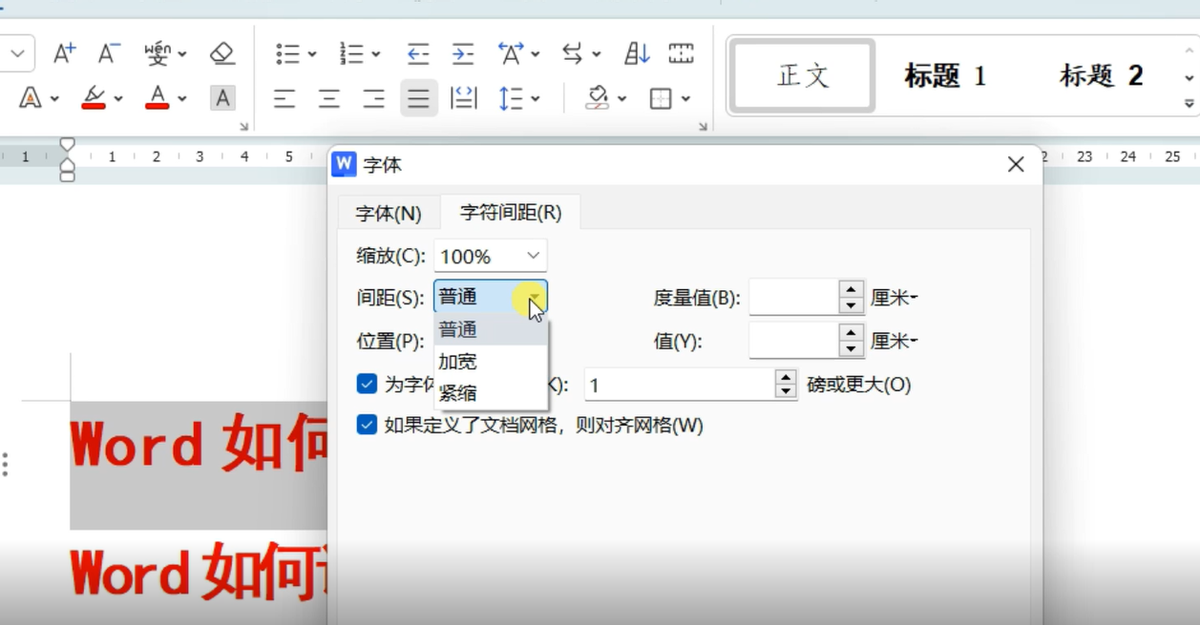Screen dimensions: 1200x625
Task: Align text right
Action: point(374,98)
